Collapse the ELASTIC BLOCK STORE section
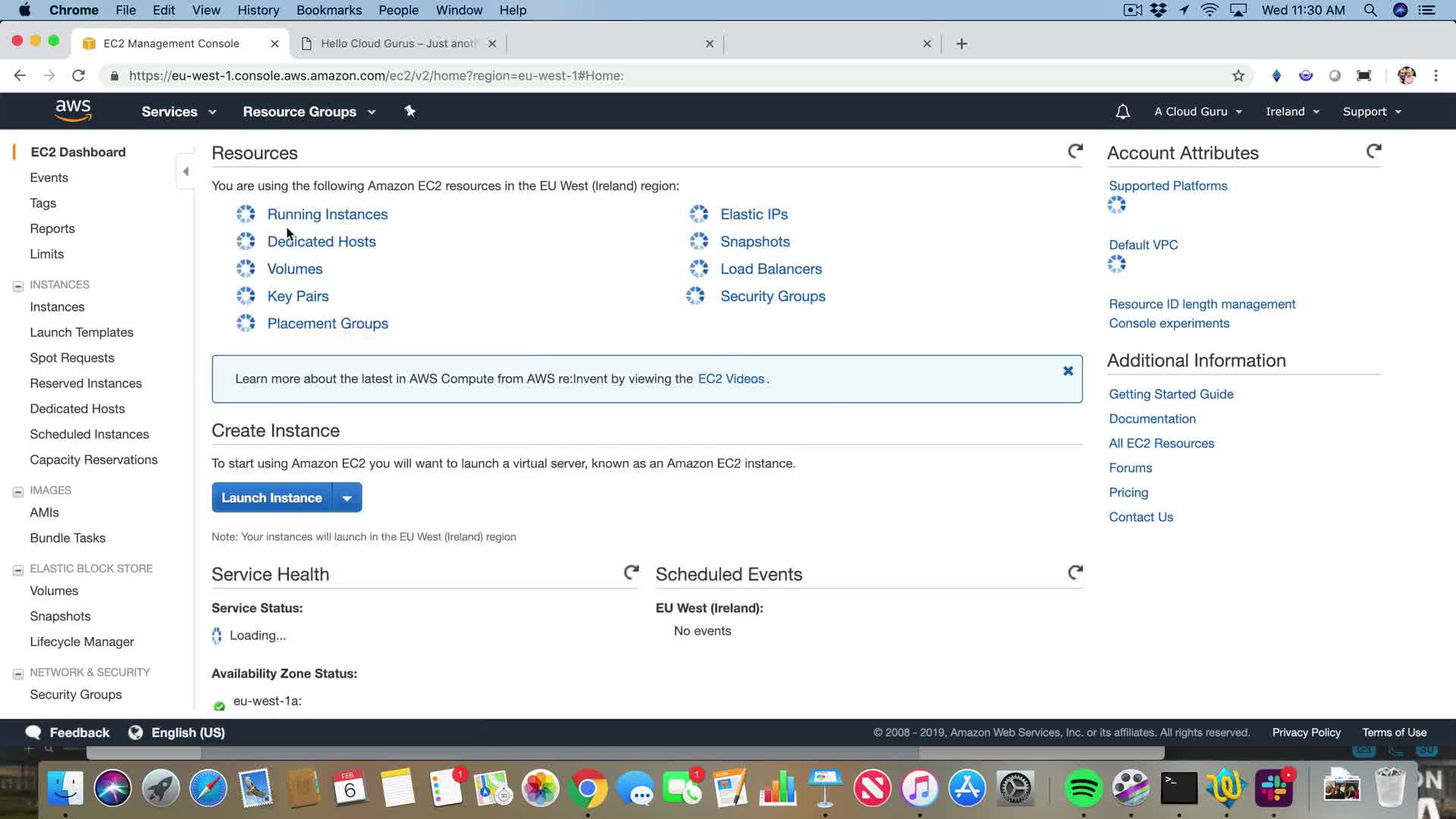Viewport: 1456px width, 819px height. point(18,570)
